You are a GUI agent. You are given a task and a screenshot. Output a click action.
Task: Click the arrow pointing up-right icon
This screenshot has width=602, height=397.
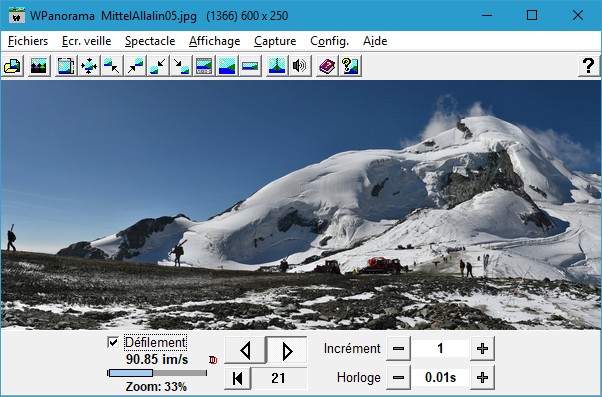tap(135, 66)
